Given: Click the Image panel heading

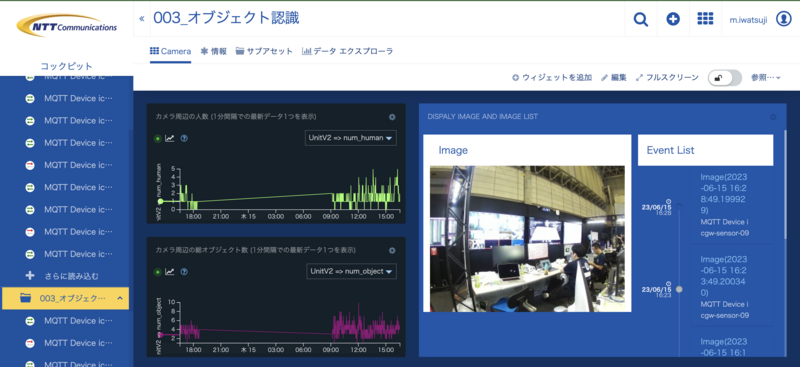Looking at the screenshot, I should pyautogui.click(x=453, y=150).
